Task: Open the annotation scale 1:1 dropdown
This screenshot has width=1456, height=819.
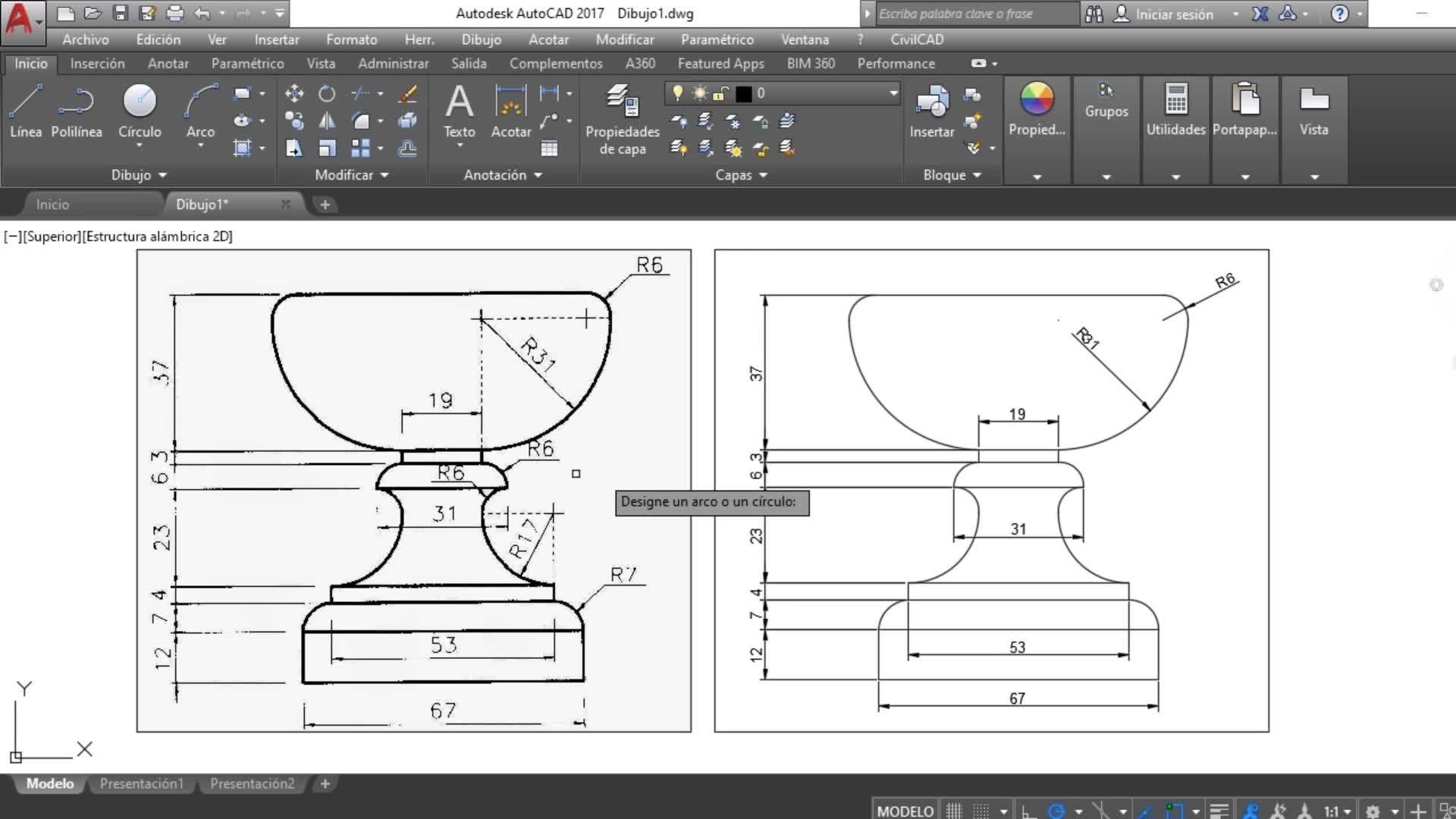Action: (x=1337, y=811)
